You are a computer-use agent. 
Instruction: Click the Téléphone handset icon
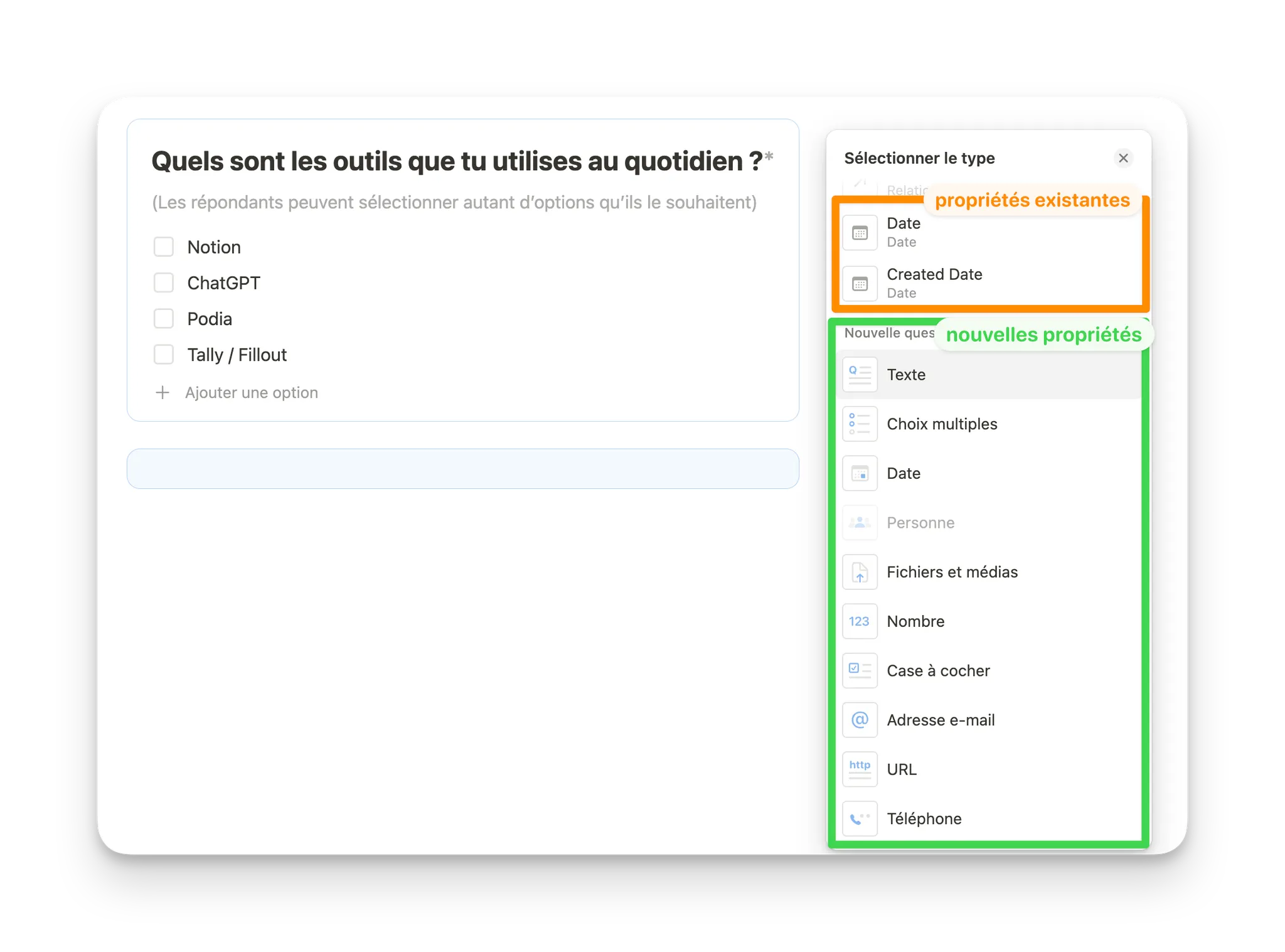coord(860,818)
